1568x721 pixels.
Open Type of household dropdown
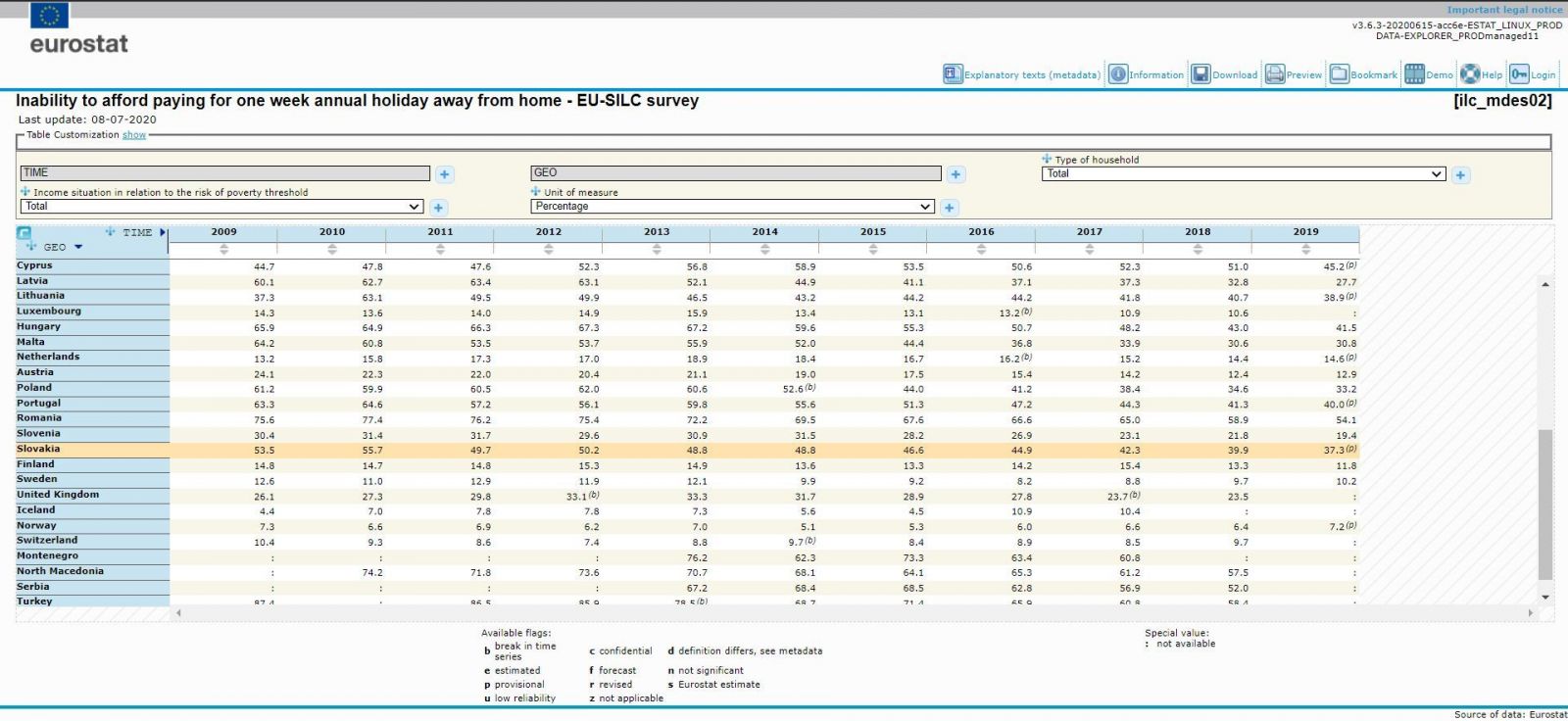tap(1243, 174)
